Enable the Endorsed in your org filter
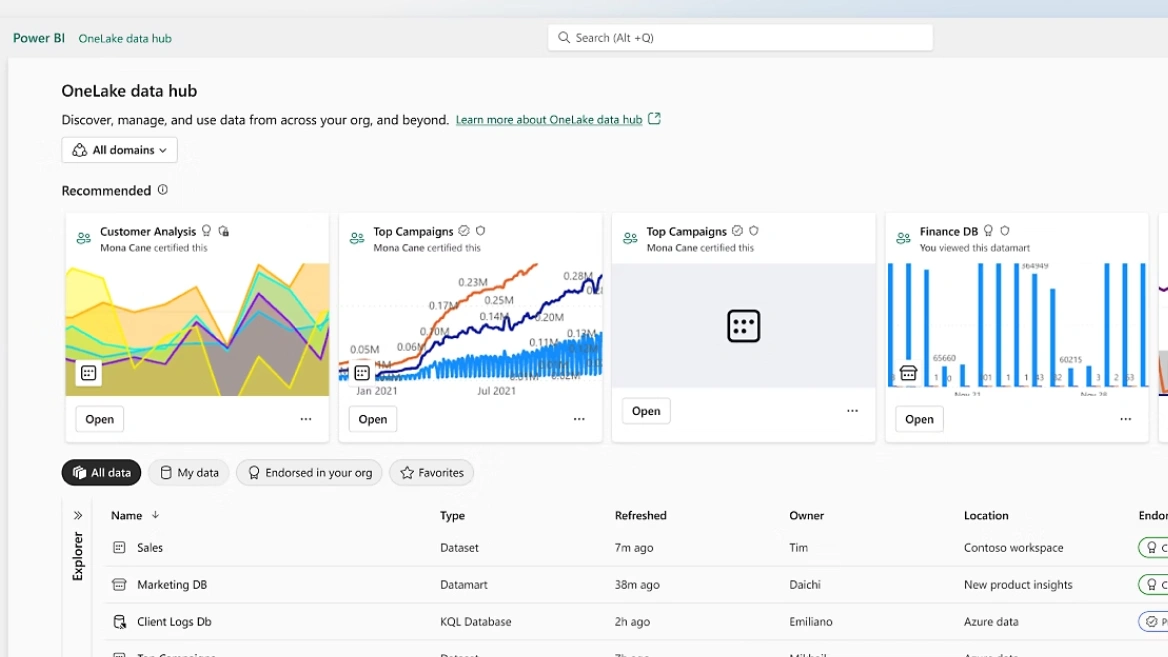This screenshot has width=1168, height=657. click(309, 472)
